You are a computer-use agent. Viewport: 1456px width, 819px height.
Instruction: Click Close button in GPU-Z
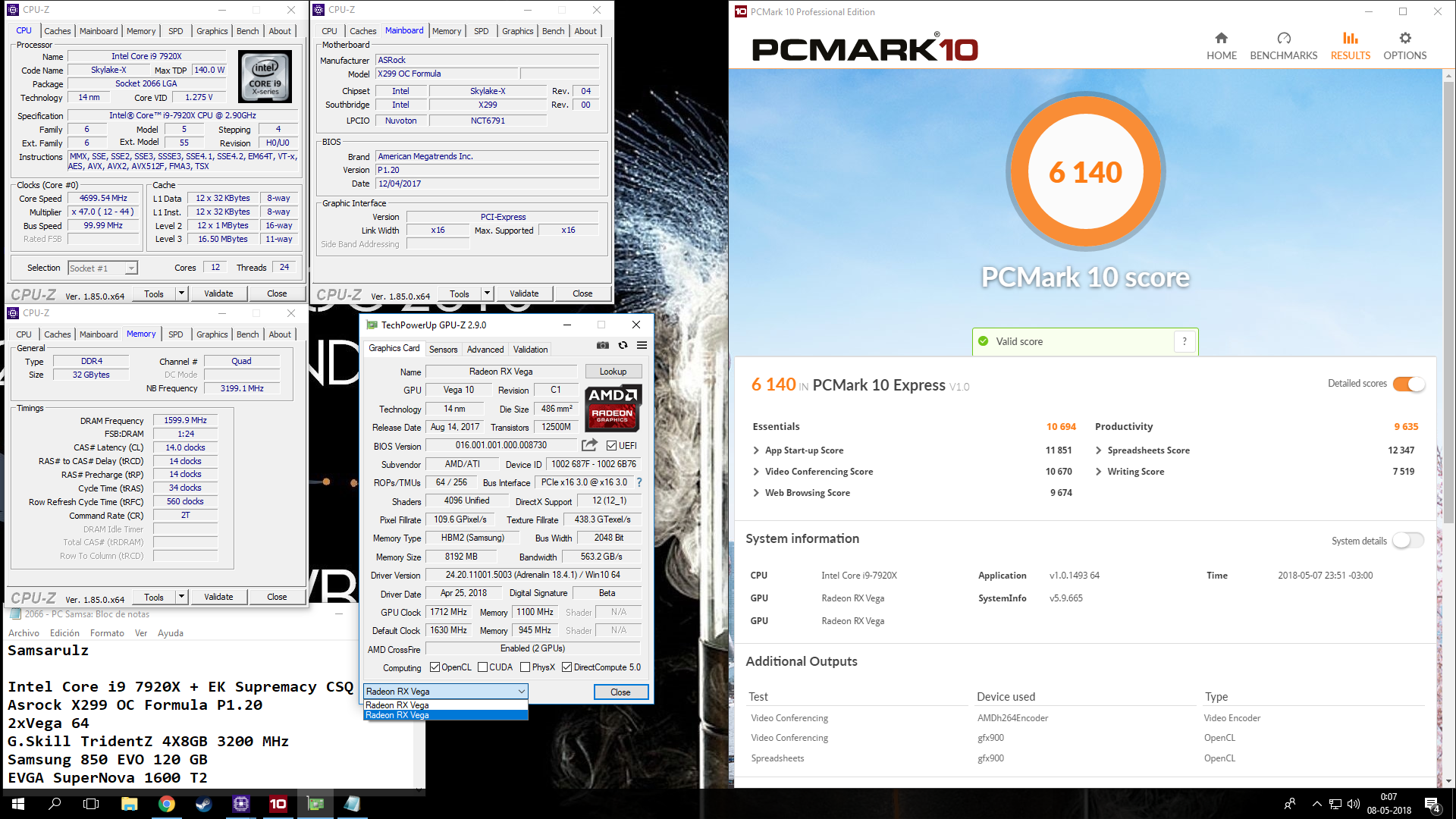pyautogui.click(x=620, y=692)
